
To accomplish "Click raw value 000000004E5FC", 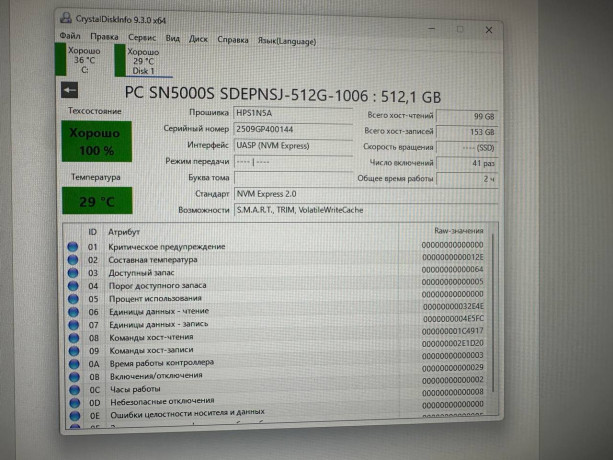I will click(453, 319).
